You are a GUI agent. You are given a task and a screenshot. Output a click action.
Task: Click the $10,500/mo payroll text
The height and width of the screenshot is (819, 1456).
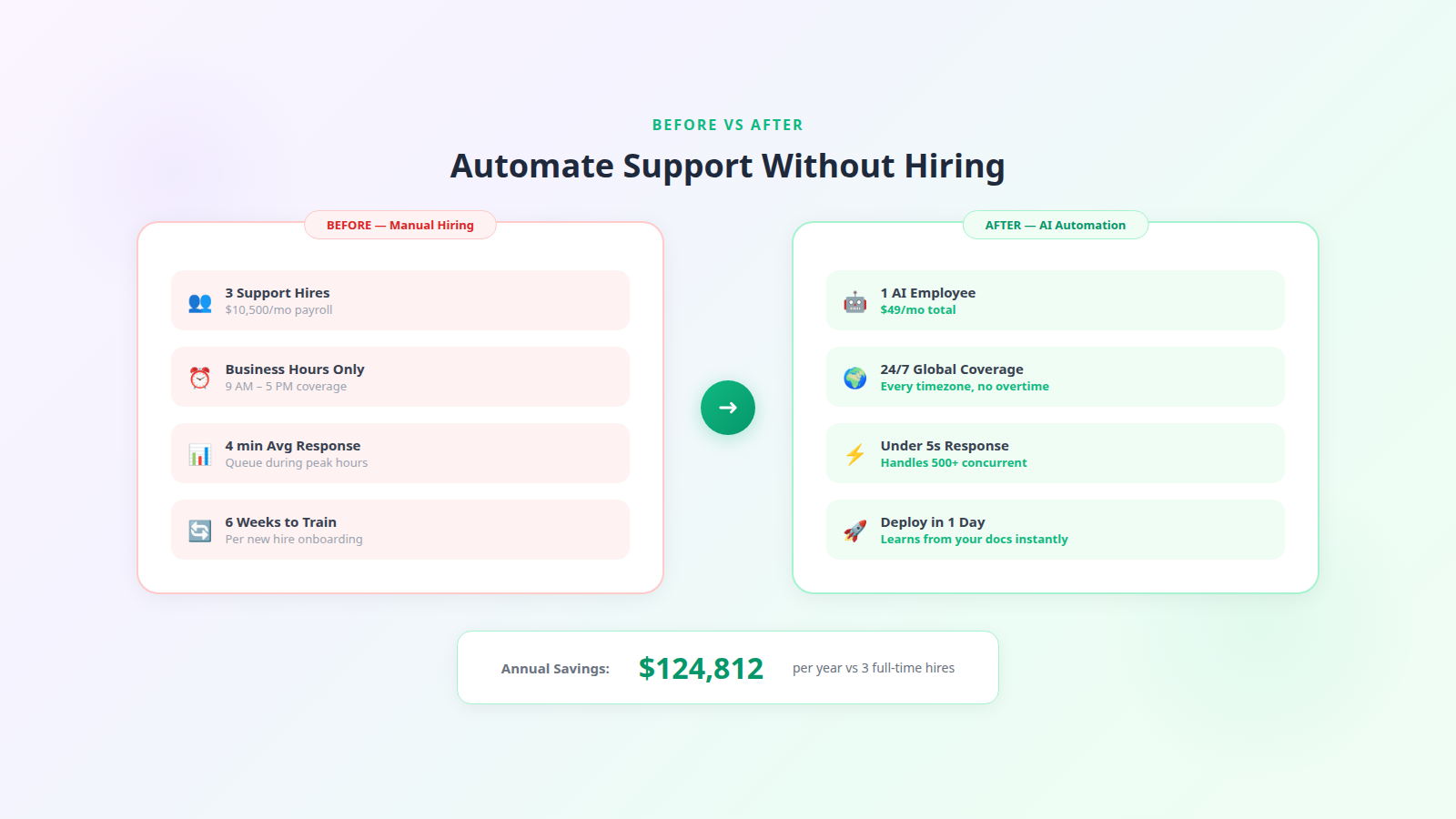[278, 310]
